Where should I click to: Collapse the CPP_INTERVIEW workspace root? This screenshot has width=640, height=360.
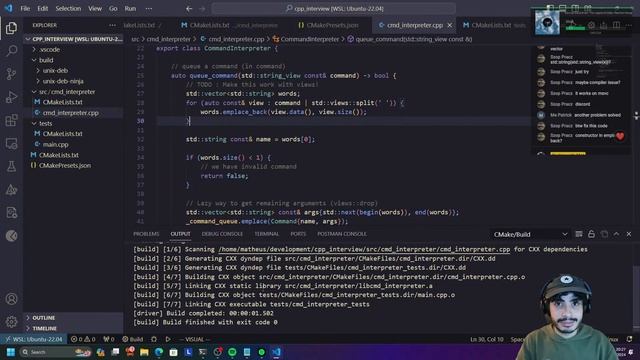(73, 39)
